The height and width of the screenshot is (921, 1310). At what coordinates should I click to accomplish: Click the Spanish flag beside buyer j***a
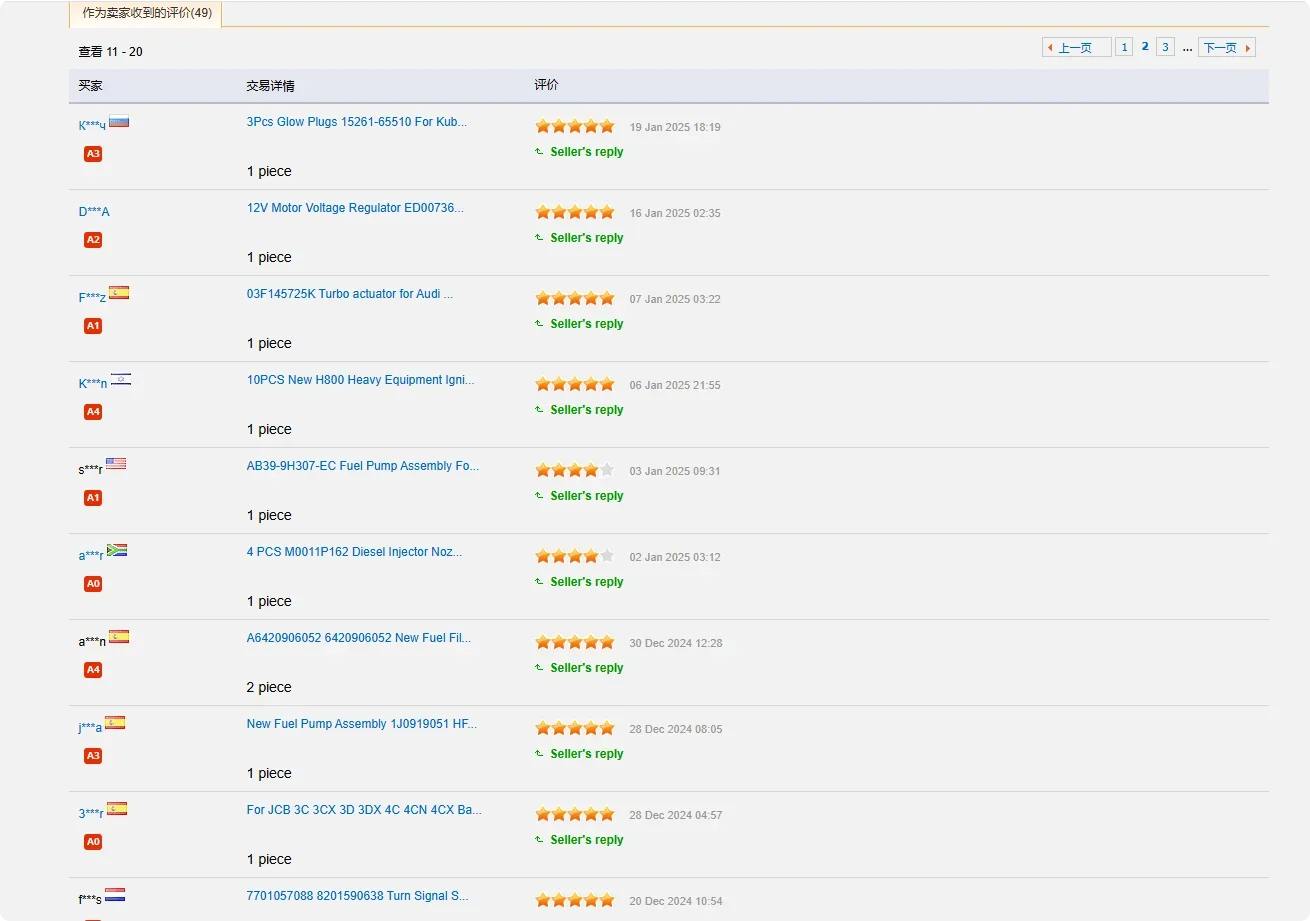[x=115, y=722]
